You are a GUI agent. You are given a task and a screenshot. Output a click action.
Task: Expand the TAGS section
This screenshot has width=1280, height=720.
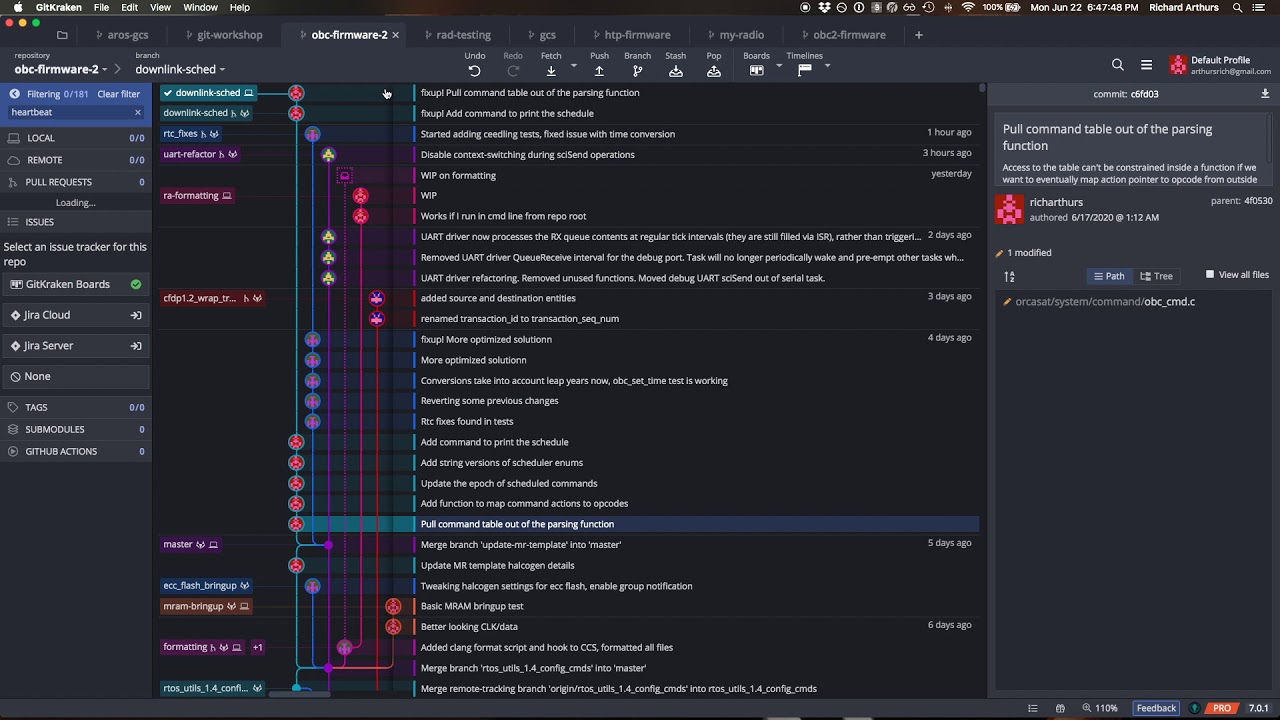click(x=76, y=408)
